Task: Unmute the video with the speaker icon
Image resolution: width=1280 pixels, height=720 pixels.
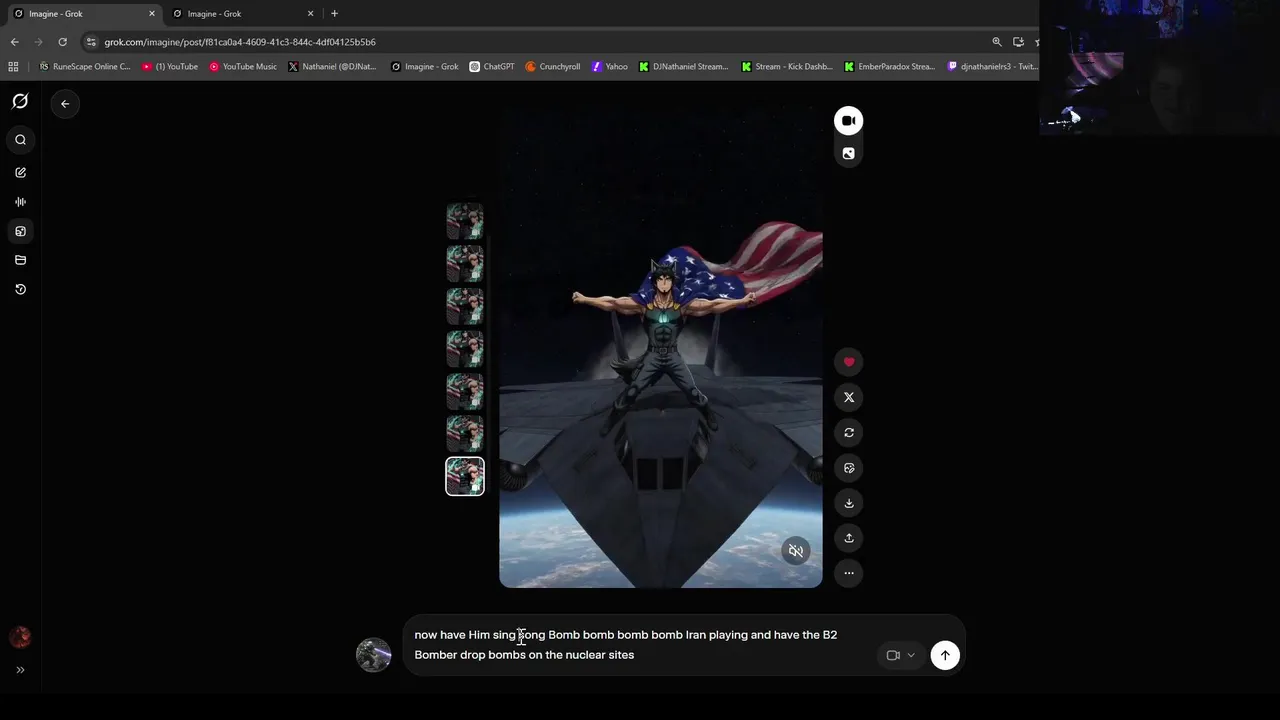Action: point(796,551)
